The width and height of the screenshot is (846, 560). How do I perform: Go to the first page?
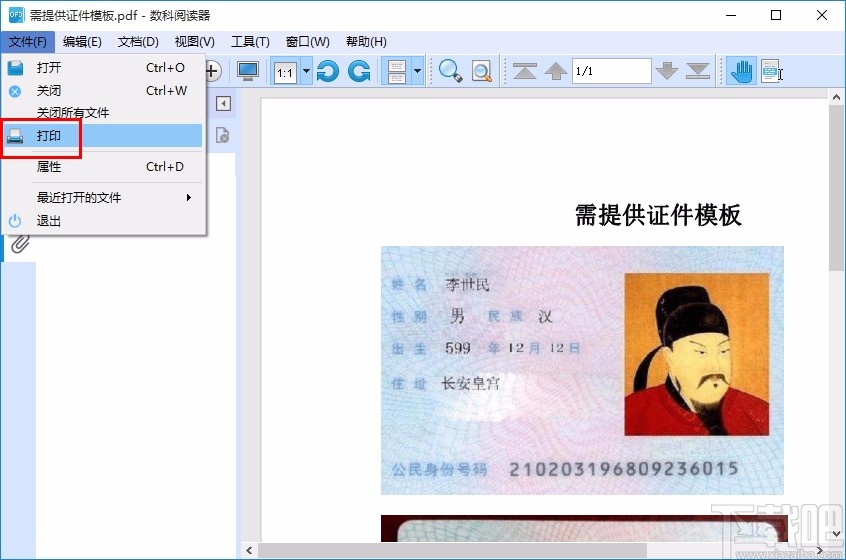[x=525, y=71]
